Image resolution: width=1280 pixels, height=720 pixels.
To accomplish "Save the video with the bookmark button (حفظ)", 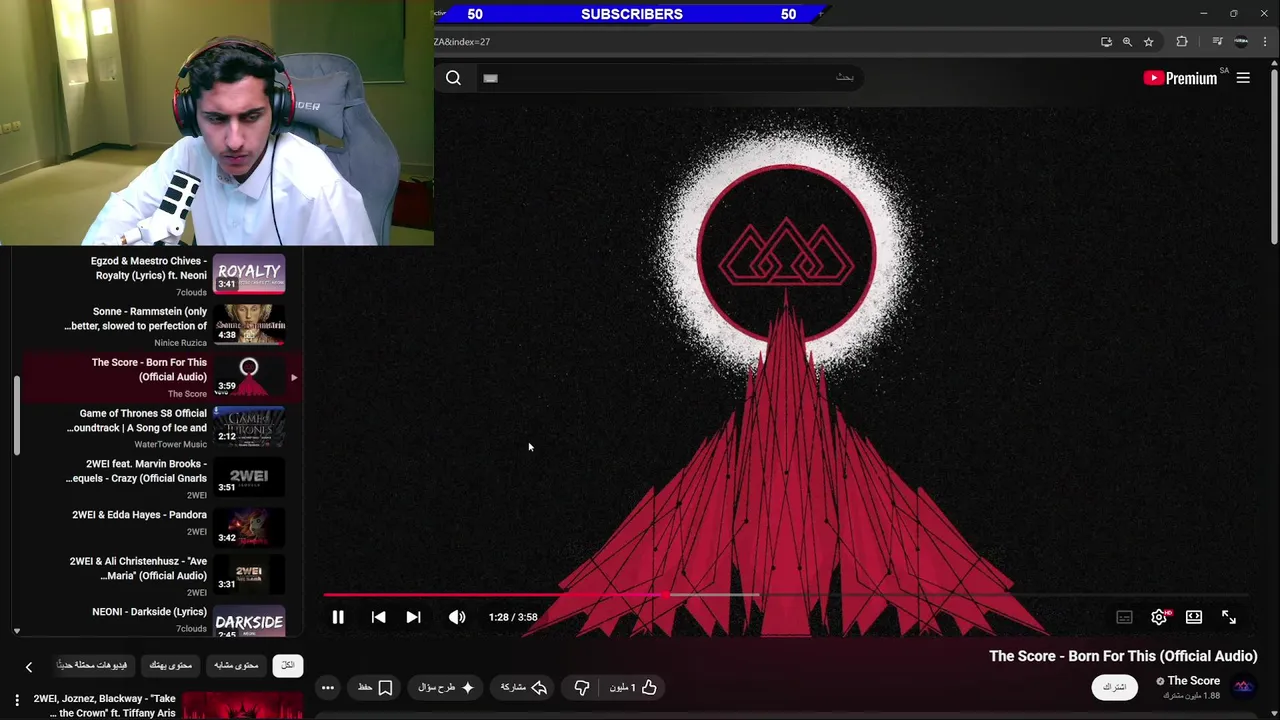I will click(x=374, y=687).
